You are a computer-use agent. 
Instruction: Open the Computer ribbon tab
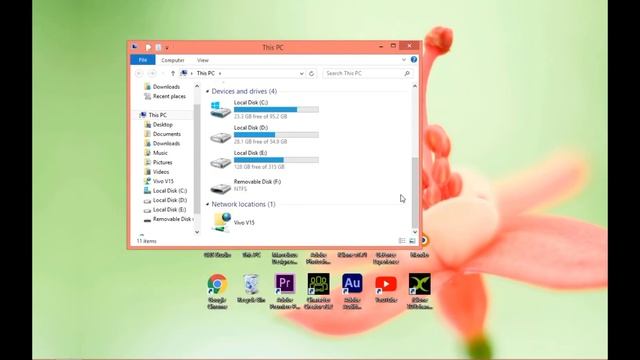(173, 60)
